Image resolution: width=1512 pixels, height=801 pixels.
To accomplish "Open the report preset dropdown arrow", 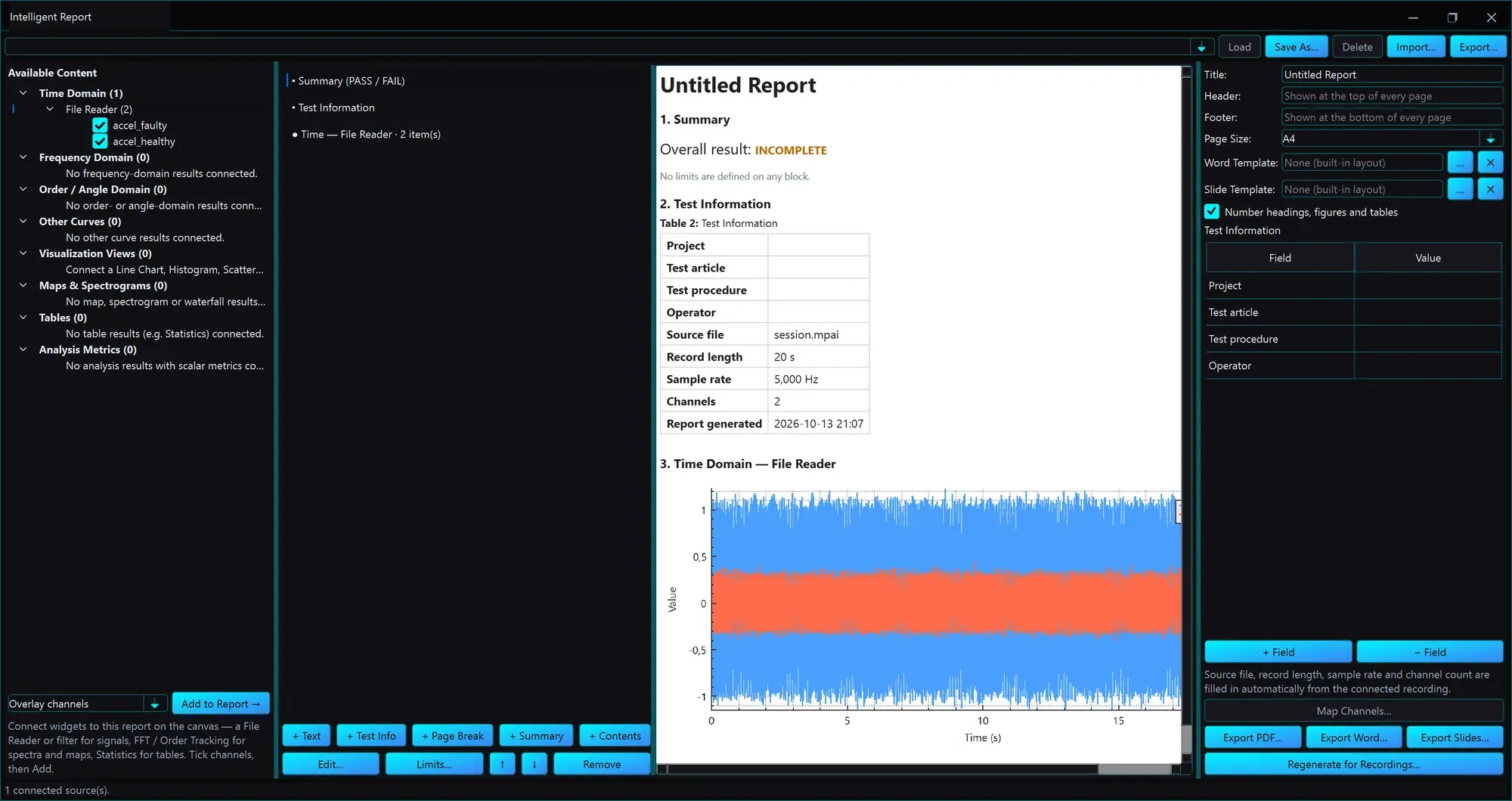I will 1201,47.
